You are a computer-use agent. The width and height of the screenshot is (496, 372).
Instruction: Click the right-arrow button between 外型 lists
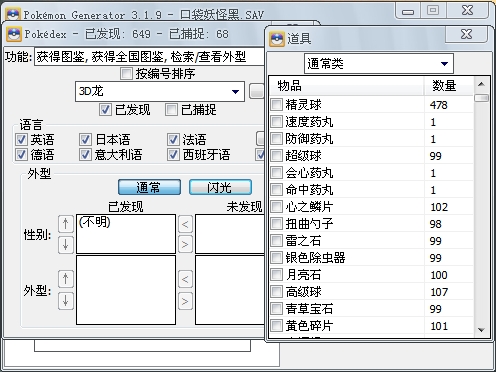(185, 301)
